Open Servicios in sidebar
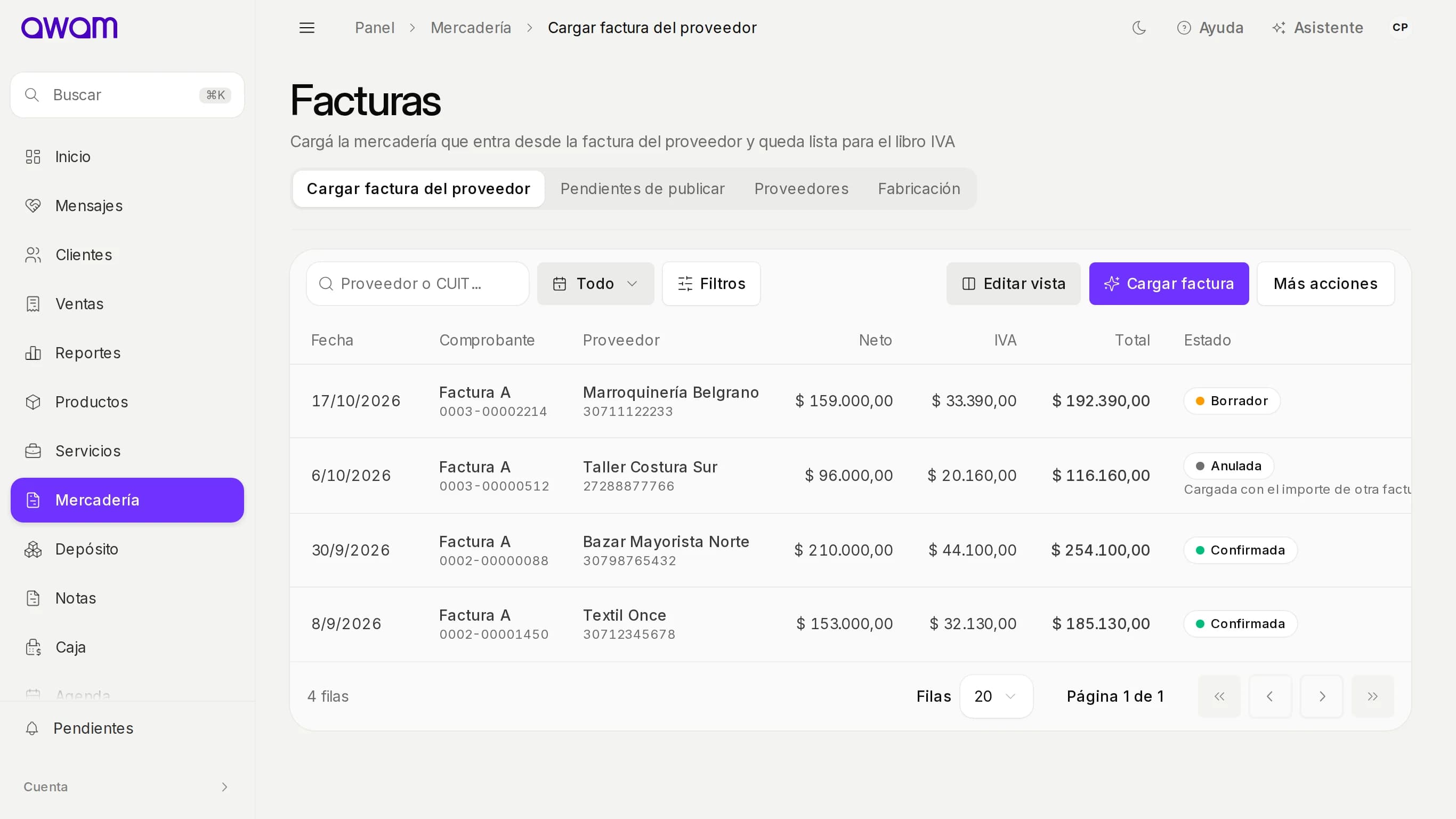This screenshot has width=1456, height=819. tap(127, 451)
